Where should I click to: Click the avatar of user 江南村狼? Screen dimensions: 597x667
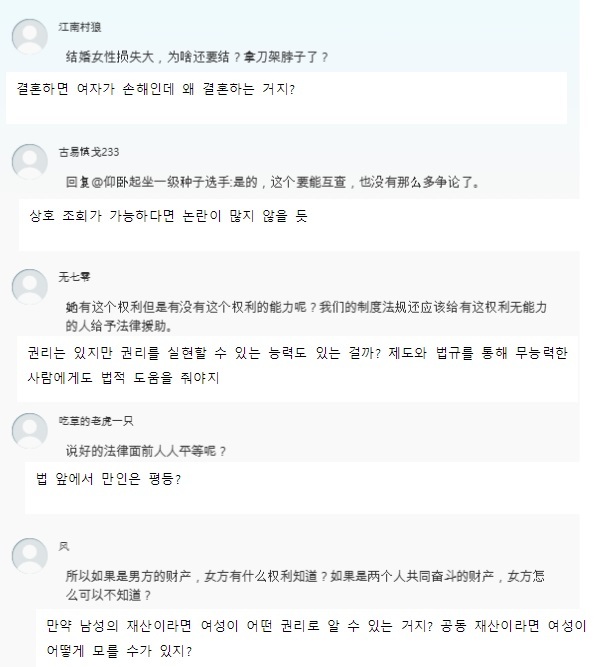click(x=30, y=37)
